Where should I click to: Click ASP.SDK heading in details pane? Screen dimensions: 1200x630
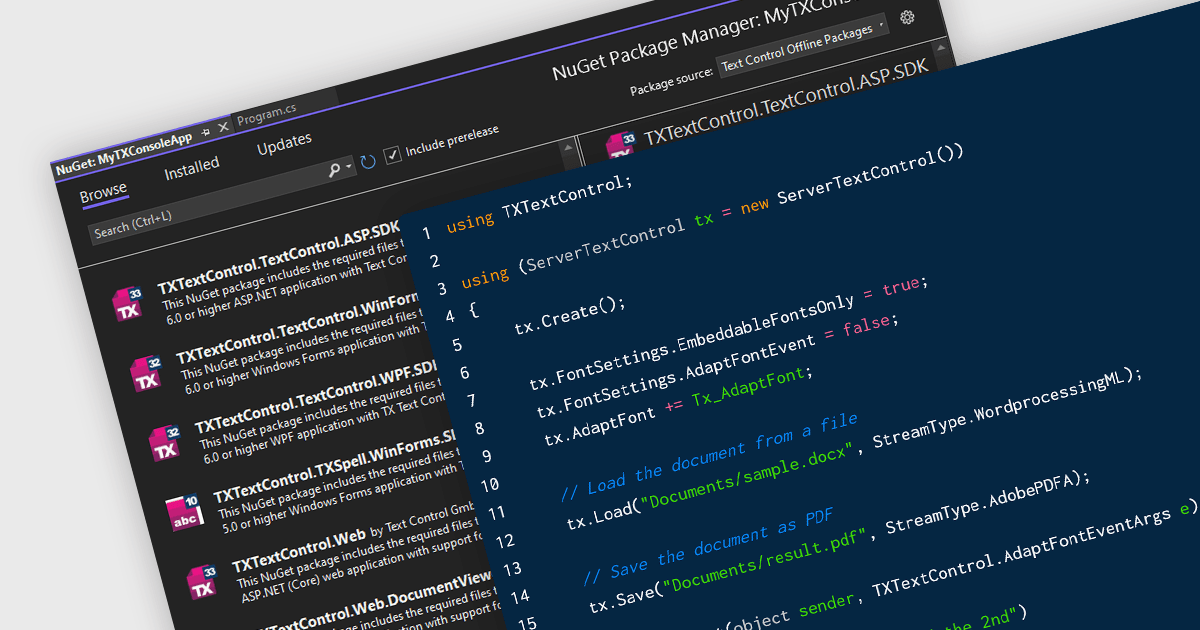(786, 103)
